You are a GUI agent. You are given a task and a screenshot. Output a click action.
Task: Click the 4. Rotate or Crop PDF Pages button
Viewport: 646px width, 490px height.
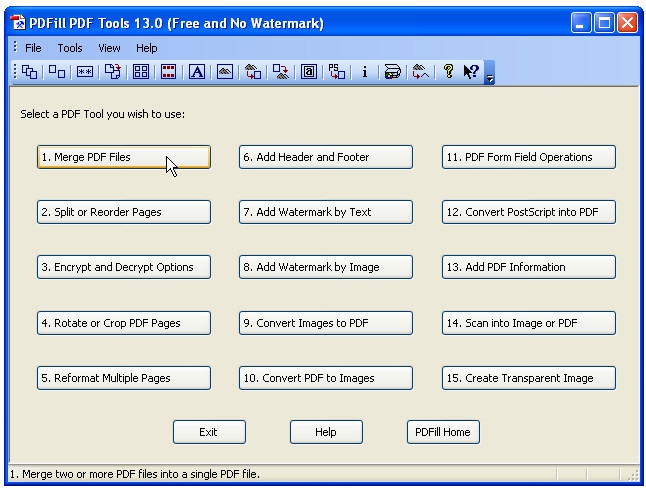pos(124,323)
